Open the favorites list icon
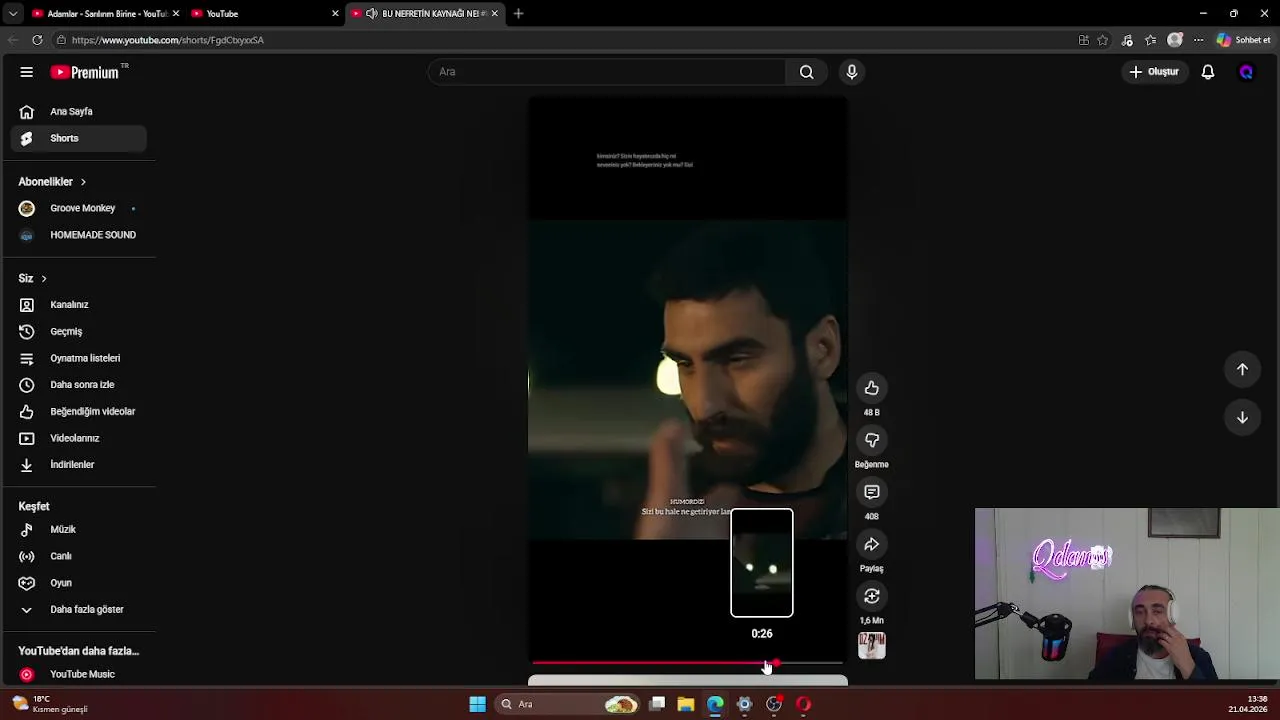Viewport: 1280px width, 720px height. pos(1151,40)
